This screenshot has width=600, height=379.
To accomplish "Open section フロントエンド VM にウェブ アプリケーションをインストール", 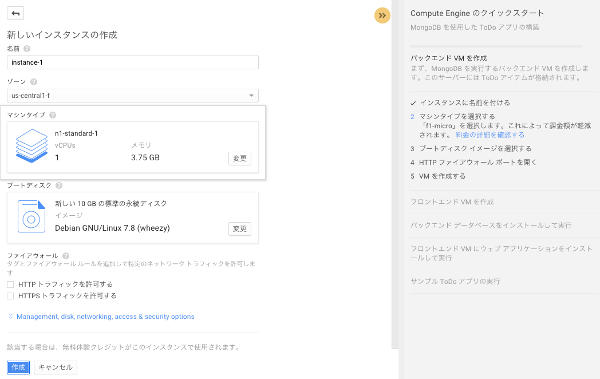I will pyautogui.click(x=501, y=253).
